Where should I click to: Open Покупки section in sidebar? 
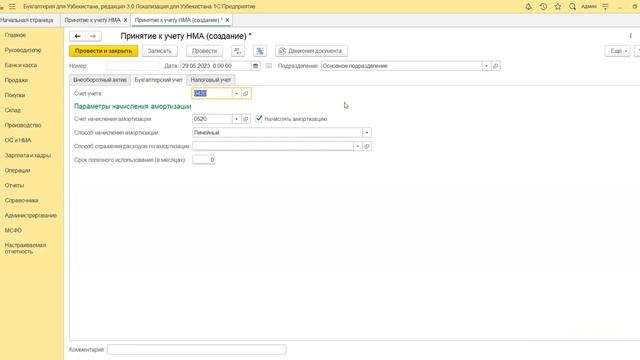click(x=15, y=95)
